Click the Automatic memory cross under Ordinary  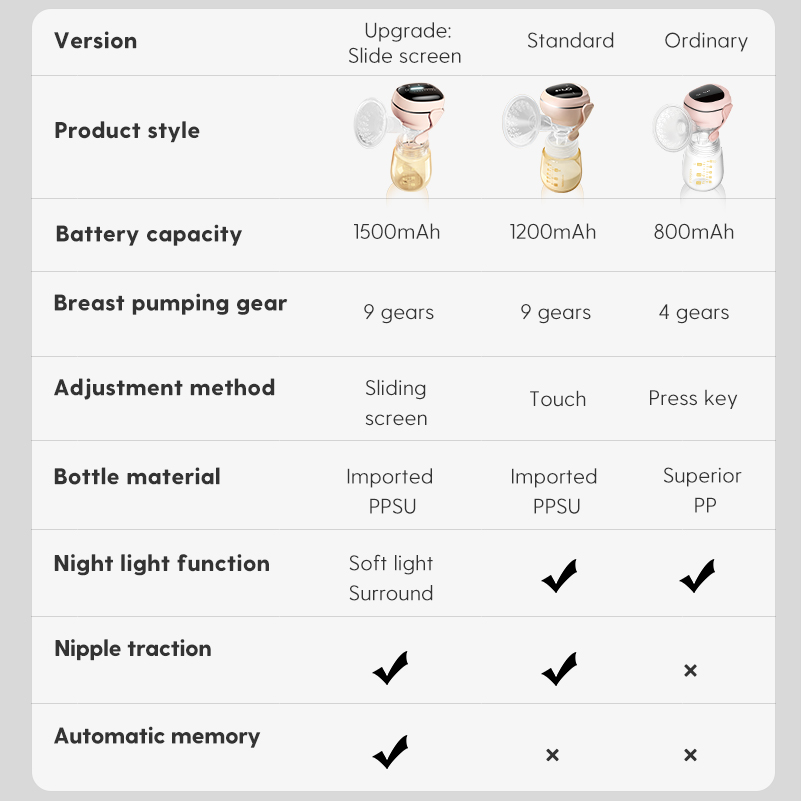[x=690, y=755]
